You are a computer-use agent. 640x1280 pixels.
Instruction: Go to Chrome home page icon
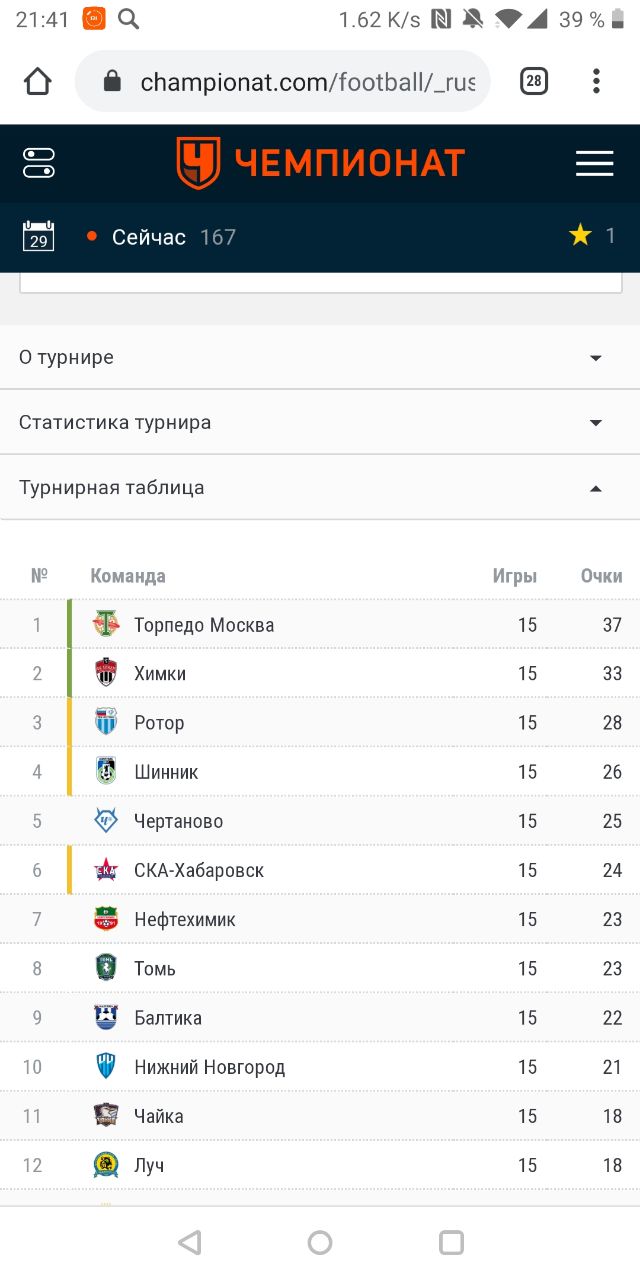[x=37, y=81]
